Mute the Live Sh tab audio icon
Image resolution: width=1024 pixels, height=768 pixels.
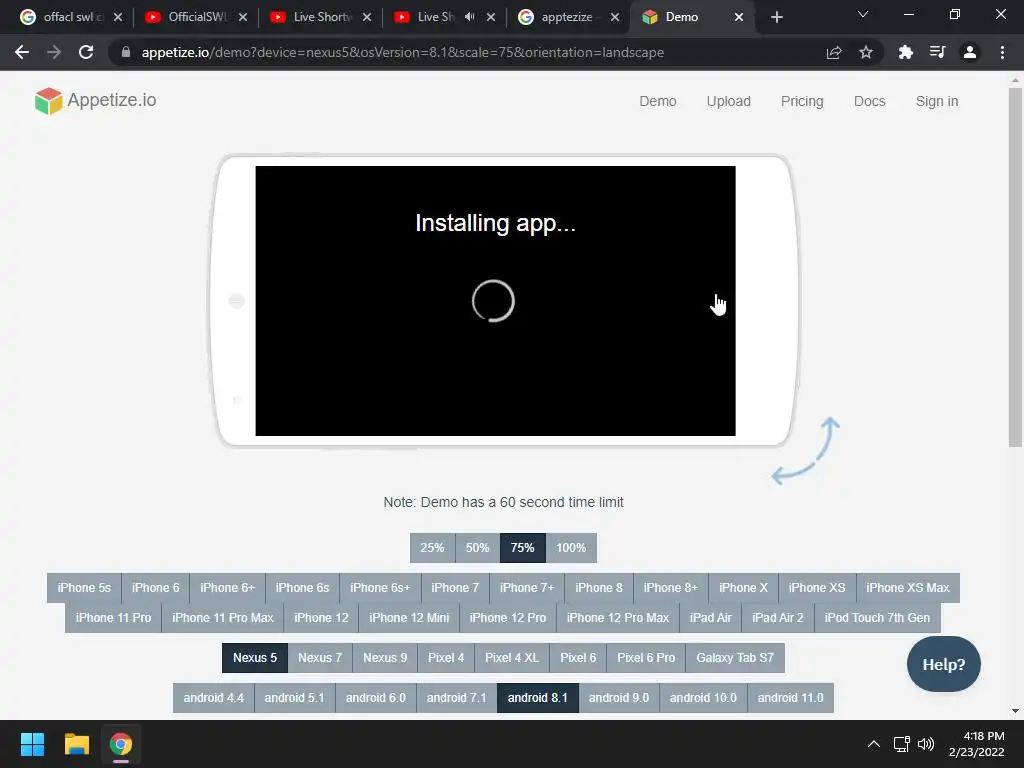click(x=470, y=17)
